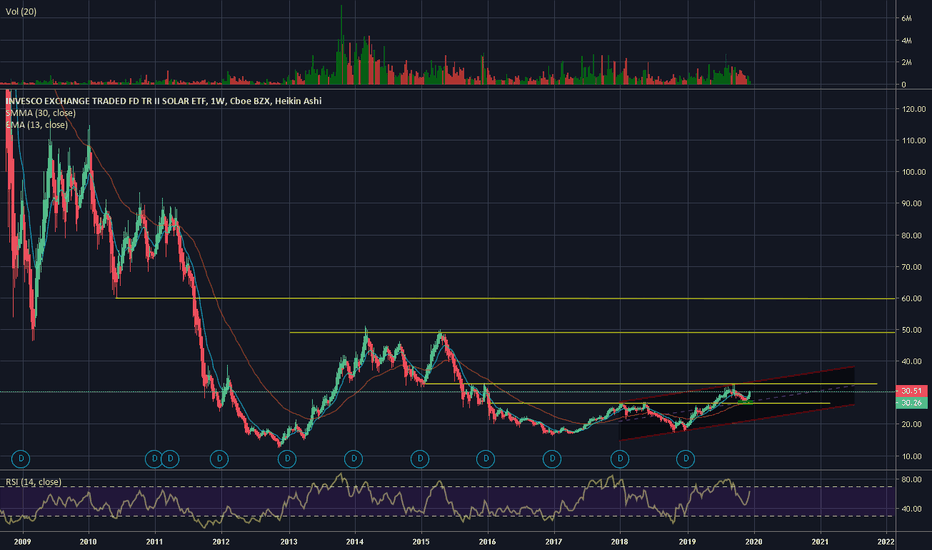Click the 4M volume axis label
The width and height of the screenshot is (932, 550).
pyautogui.click(x=906, y=40)
